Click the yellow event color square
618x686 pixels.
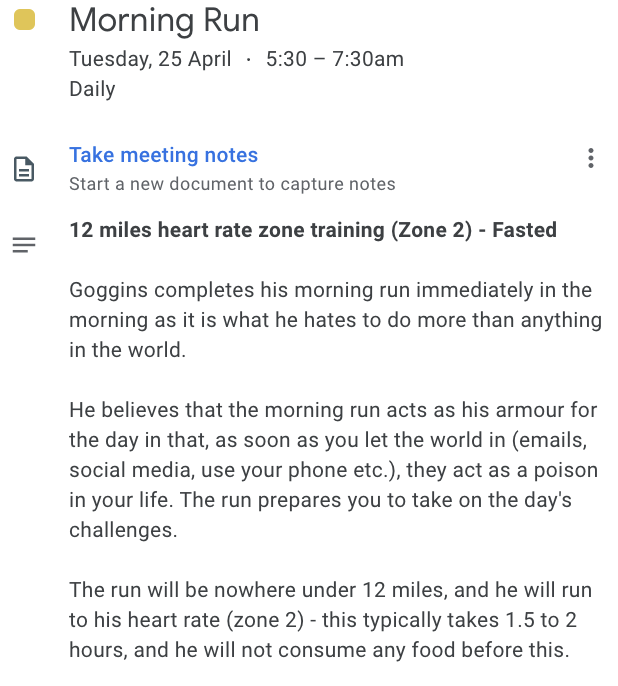coord(24,20)
